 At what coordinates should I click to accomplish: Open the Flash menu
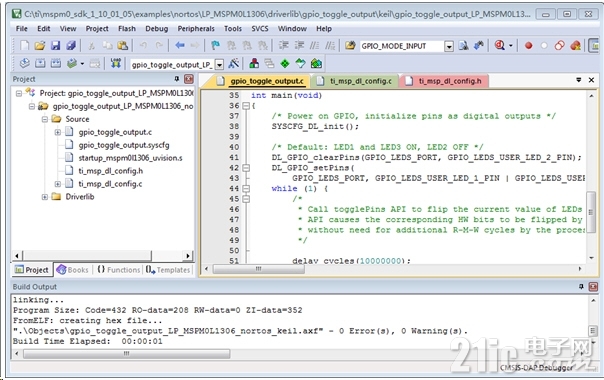(x=127, y=29)
